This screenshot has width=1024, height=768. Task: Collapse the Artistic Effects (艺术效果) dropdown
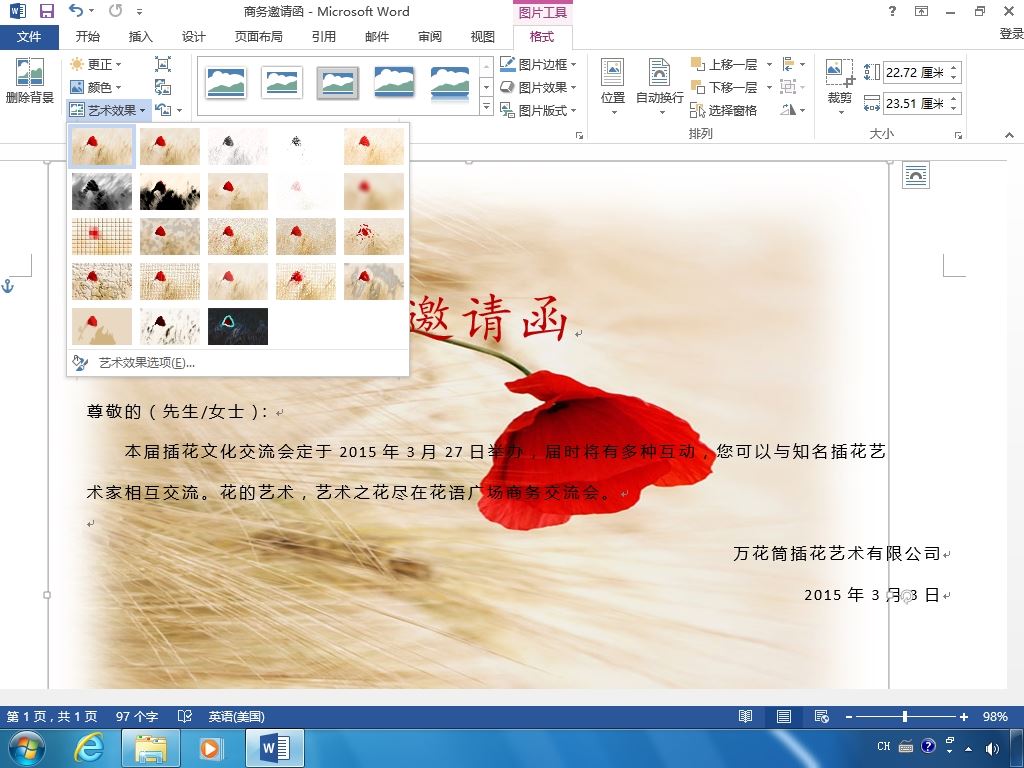point(108,110)
